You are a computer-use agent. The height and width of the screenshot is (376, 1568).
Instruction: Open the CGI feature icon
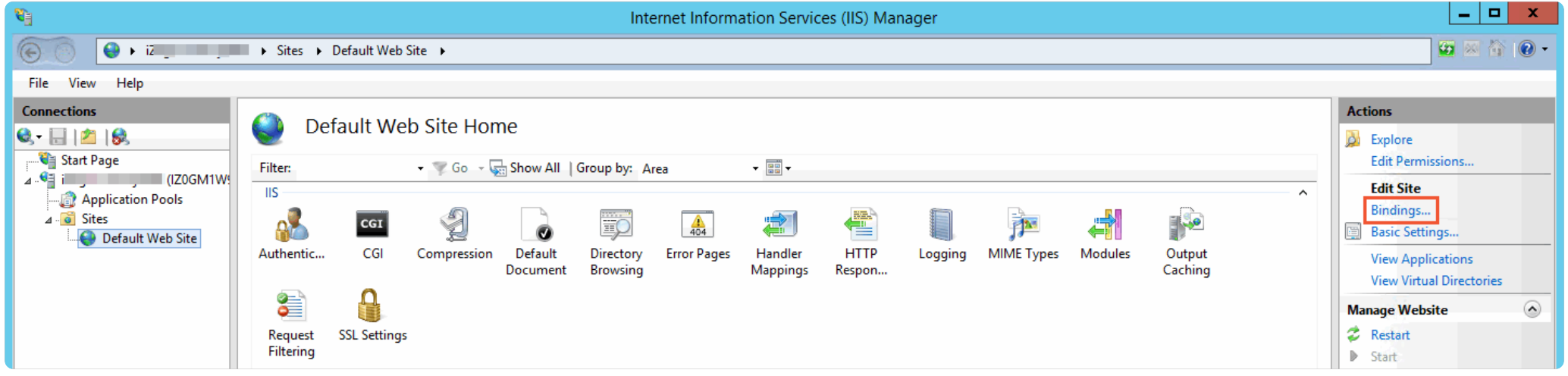[372, 224]
